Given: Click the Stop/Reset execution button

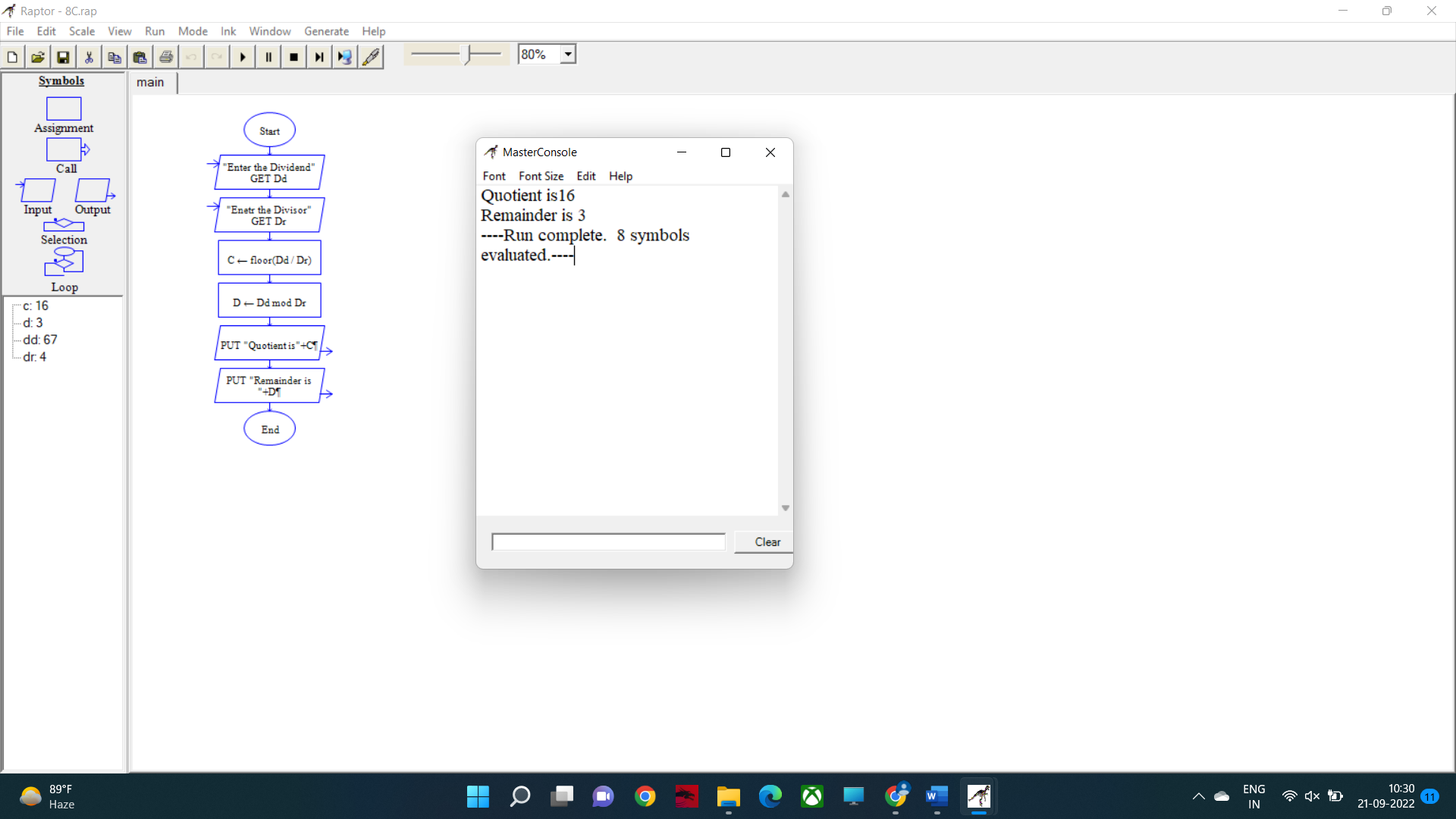Looking at the screenshot, I should click(294, 57).
